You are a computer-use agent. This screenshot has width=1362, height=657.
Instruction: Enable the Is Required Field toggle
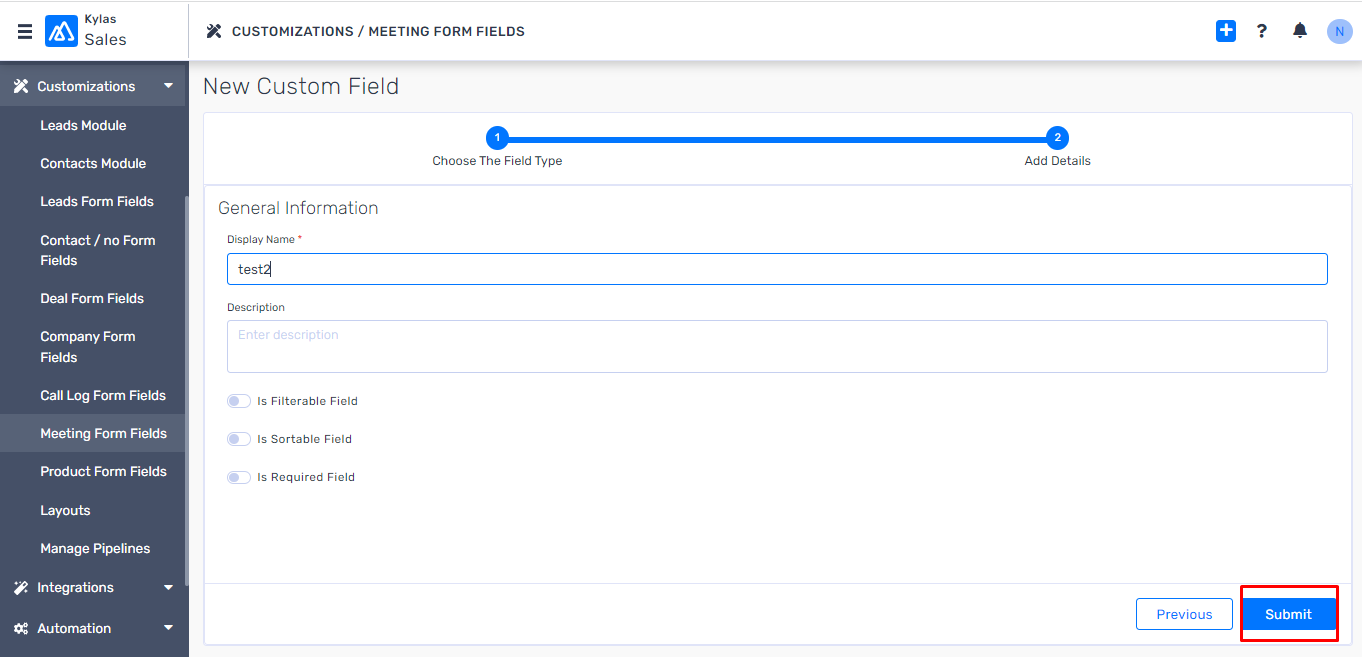click(x=238, y=477)
